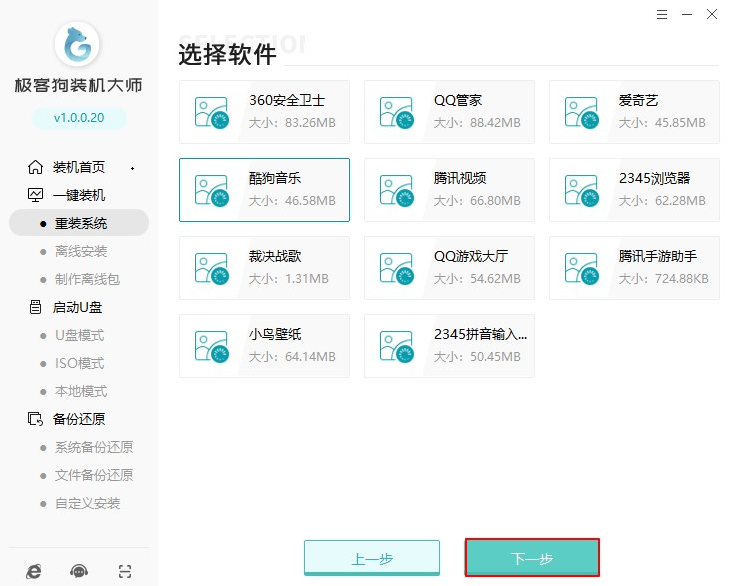Click the home icon beside 装机首页
This screenshot has width=733, height=586.
coord(36,167)
